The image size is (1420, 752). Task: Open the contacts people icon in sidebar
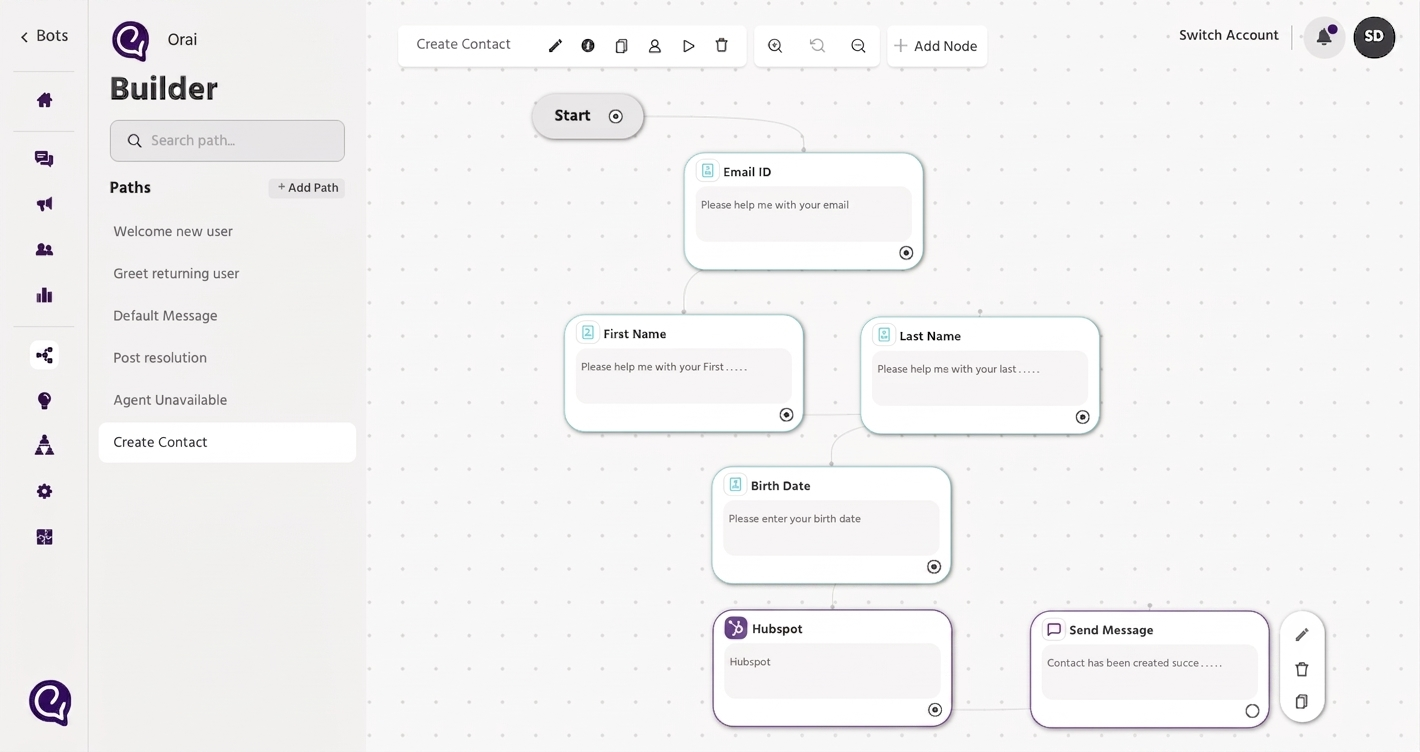coord(44,250)
